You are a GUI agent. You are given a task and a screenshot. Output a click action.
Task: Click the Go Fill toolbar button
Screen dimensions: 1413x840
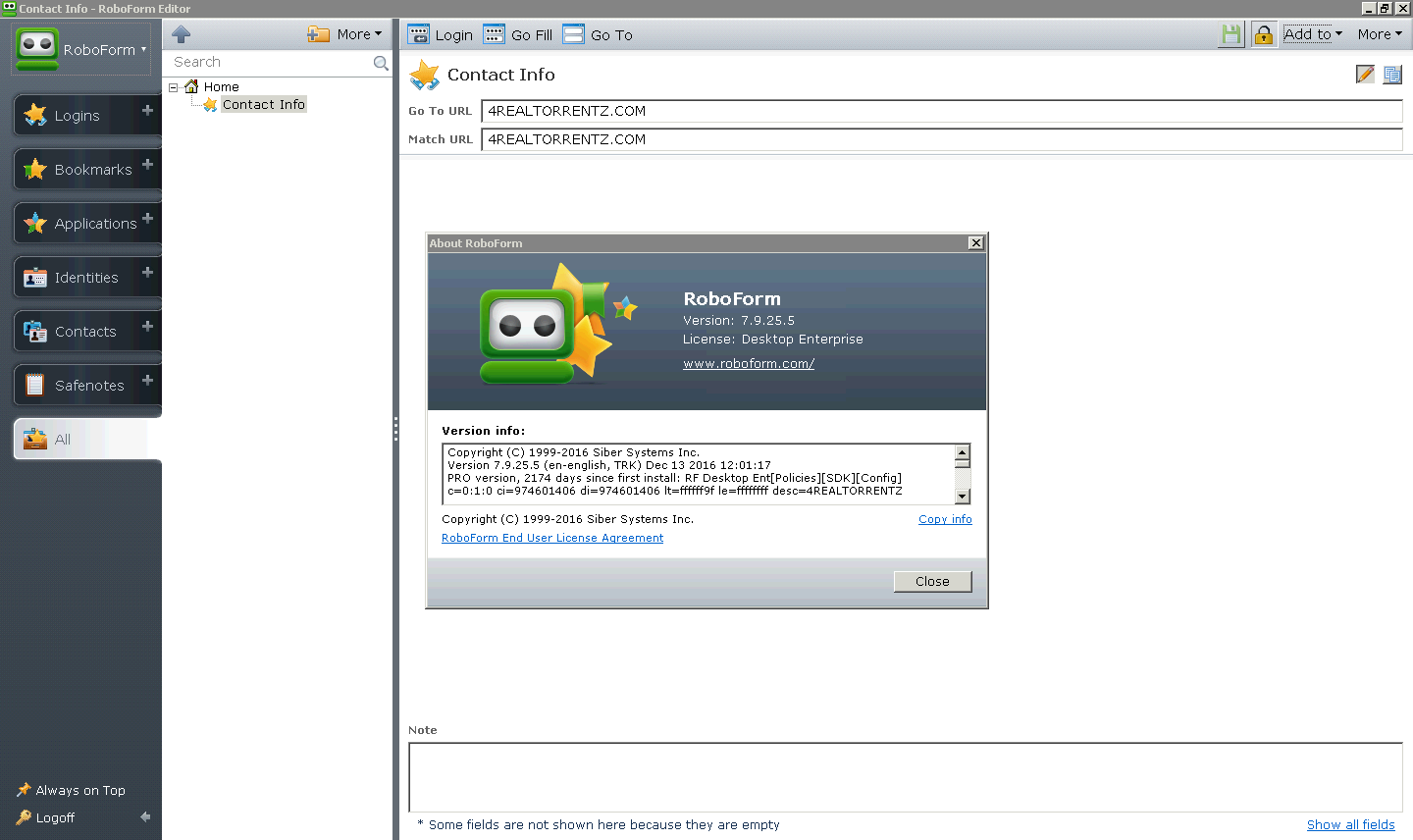[518, 35]
